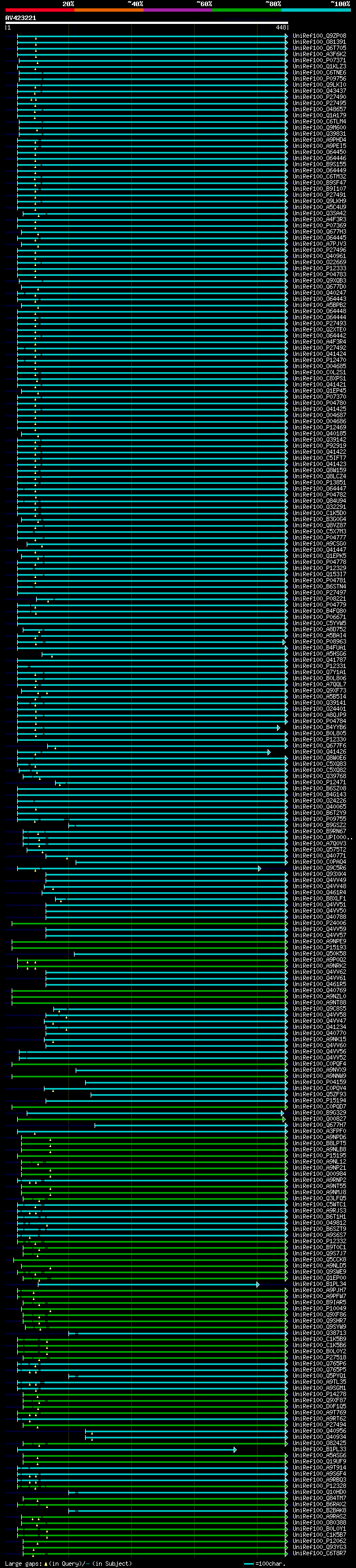Select the UniRef100_B9S155 label
The image size is (356, 1568).
pyautogui.click(x=319, y=164)
